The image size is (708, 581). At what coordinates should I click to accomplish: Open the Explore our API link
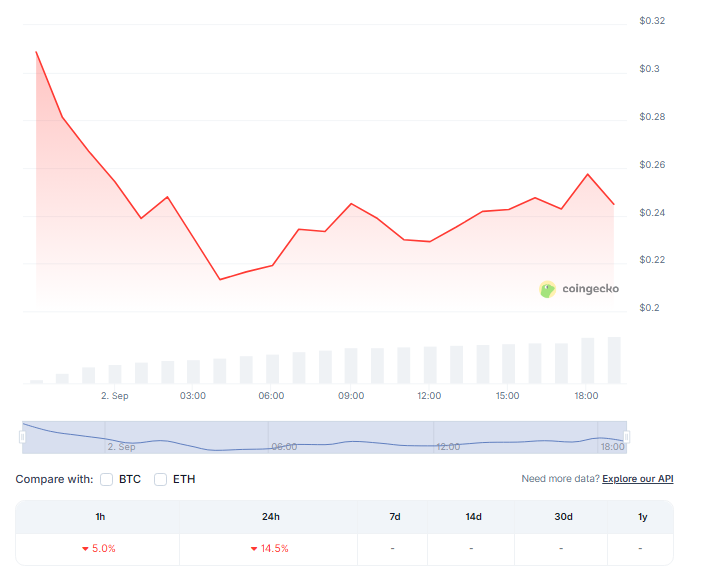tap(637, 479)
